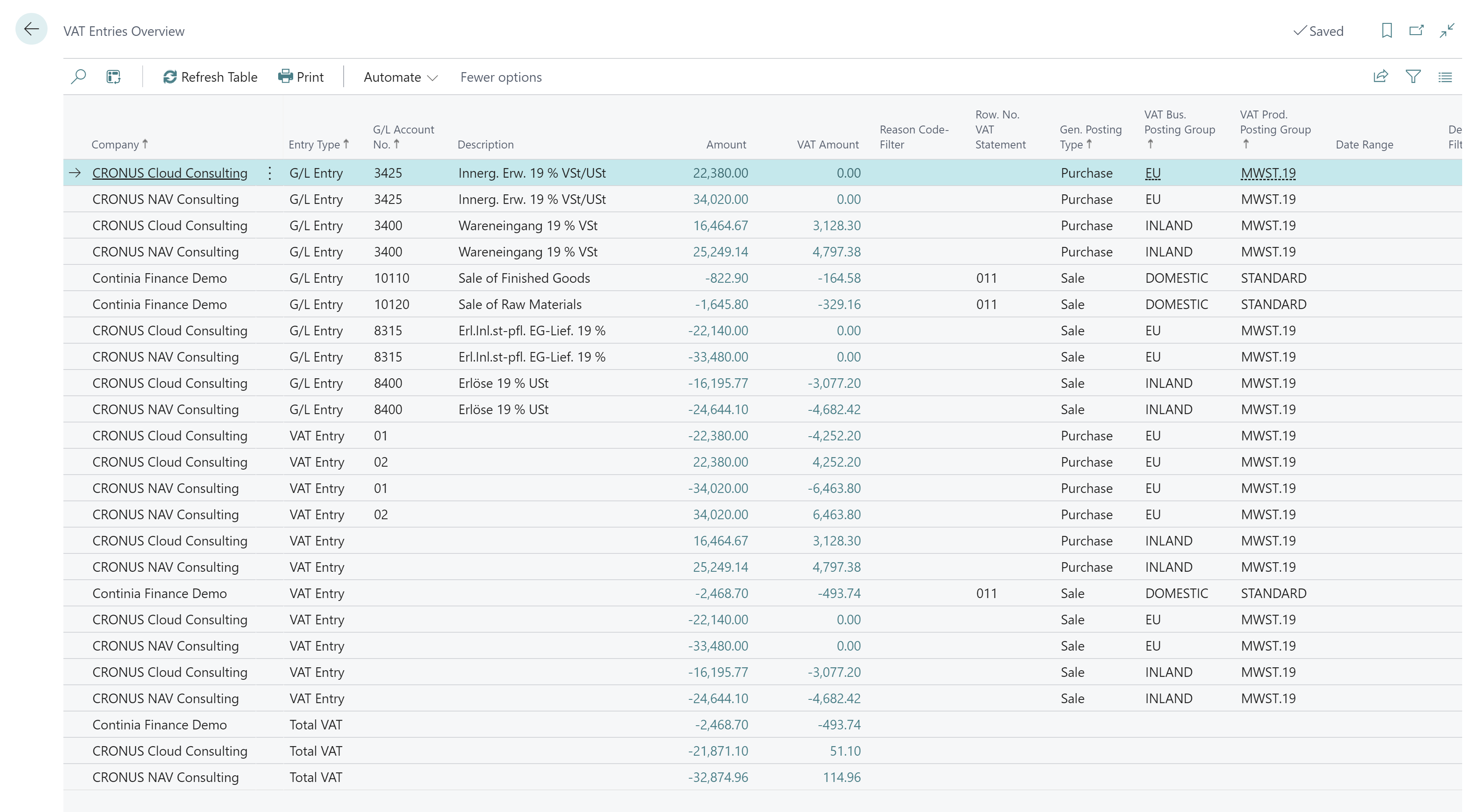This screenshot has height=812, width=1483.
Task: Drill down on amount 34,020.00 for account 3425
Action: pos(720,199)
